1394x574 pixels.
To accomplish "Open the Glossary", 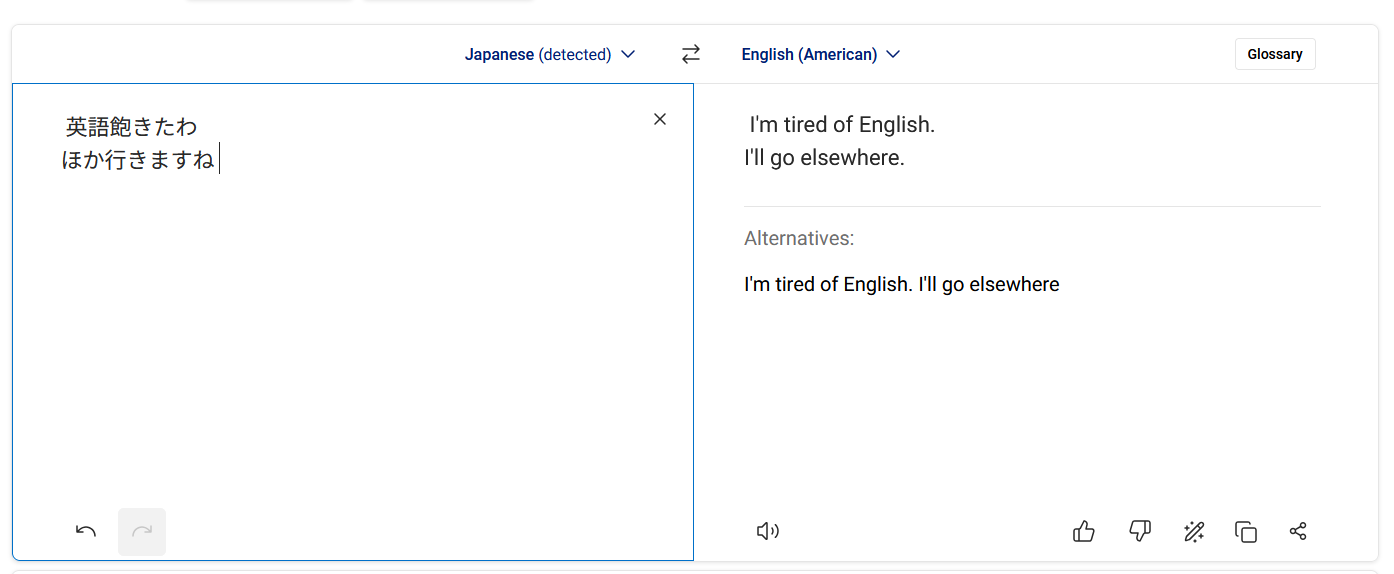I will 1274,54.
